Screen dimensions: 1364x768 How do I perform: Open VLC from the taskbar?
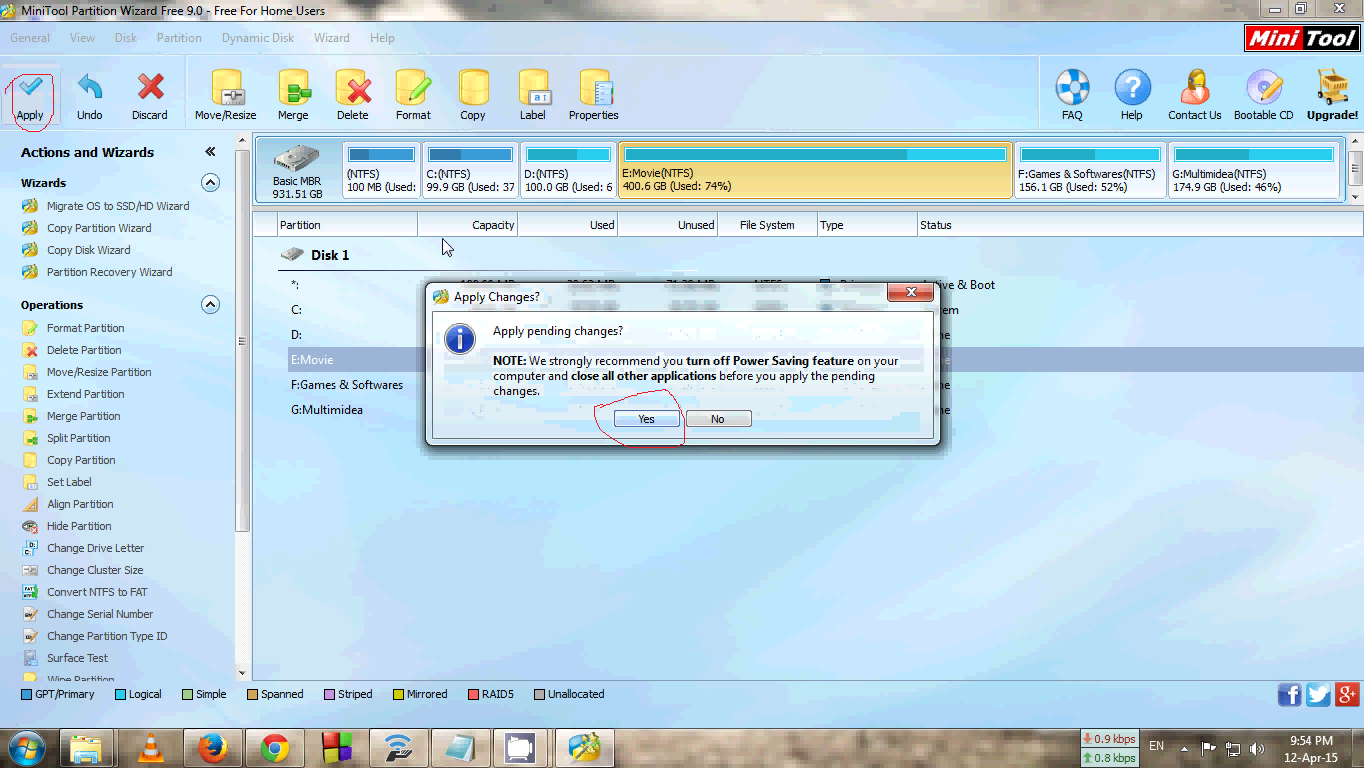click(x=150, y=748)
